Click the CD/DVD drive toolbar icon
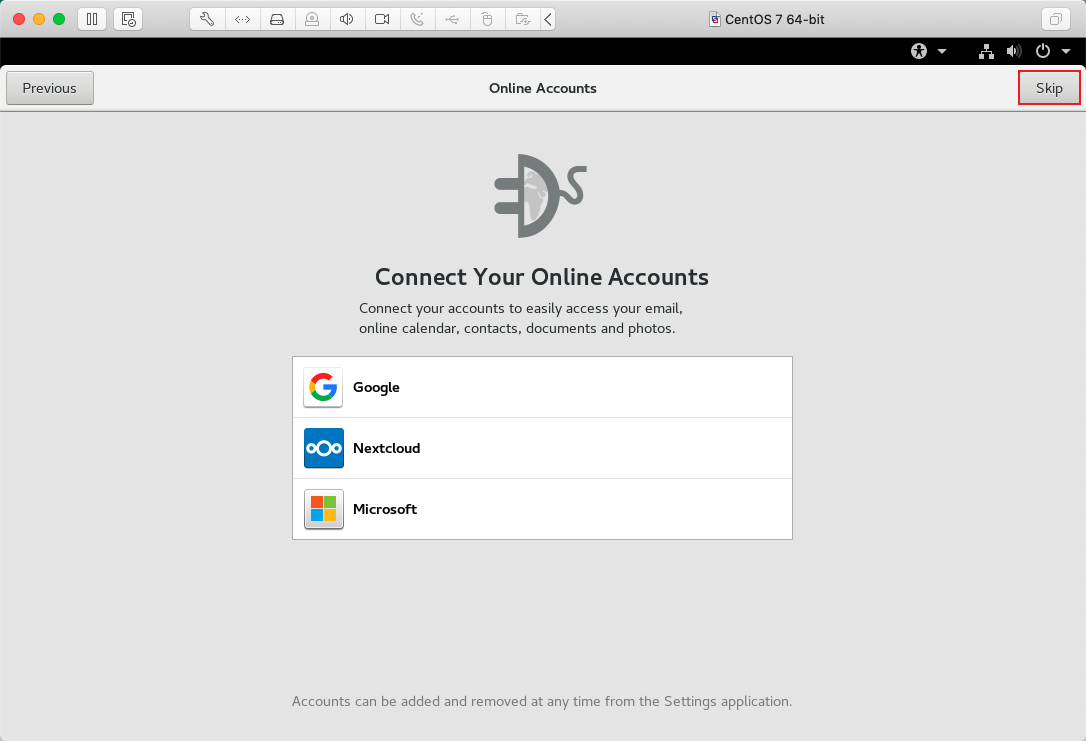Image resolution: width=1086 pixels, height=741 pixels. [x=312, y=19]
